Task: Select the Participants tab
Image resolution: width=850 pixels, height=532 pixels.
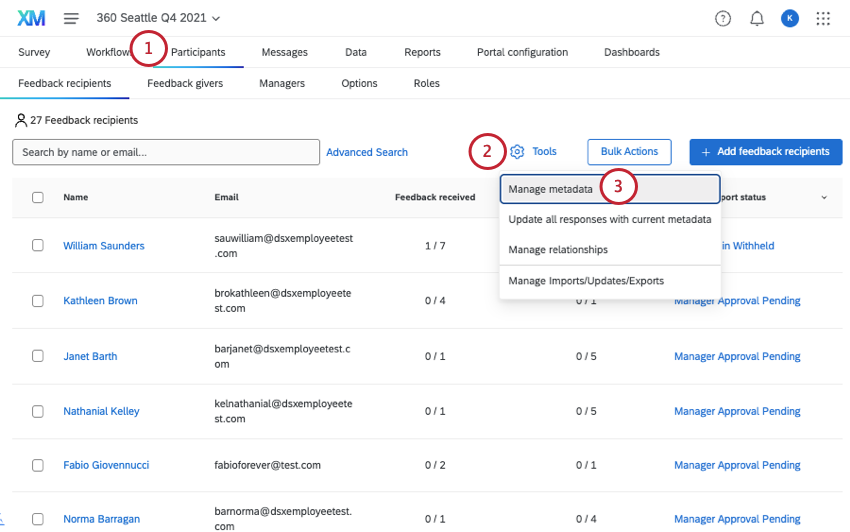Action: point(198,52)
